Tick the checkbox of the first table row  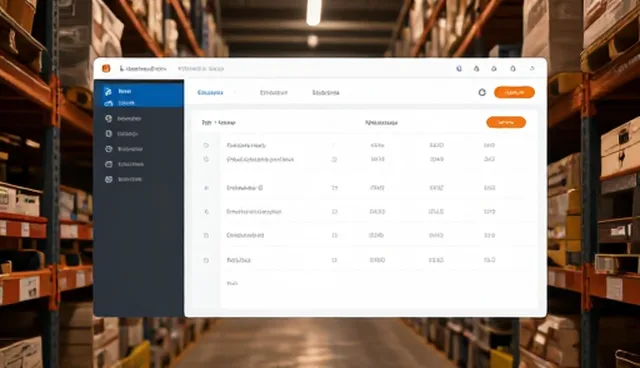(x=206, y=145)
